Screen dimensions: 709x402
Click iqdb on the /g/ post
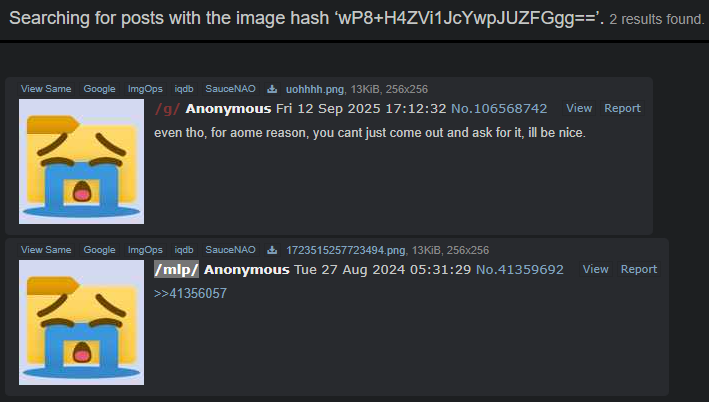pos(184,89)
